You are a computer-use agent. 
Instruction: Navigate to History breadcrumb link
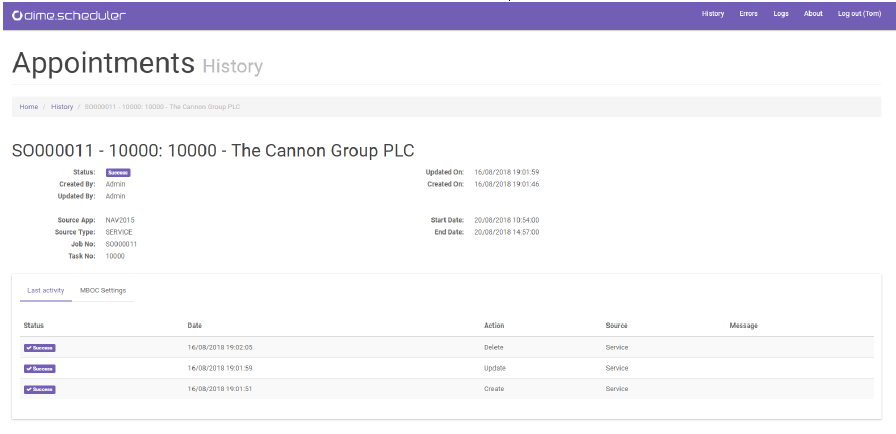coord(62,106)
